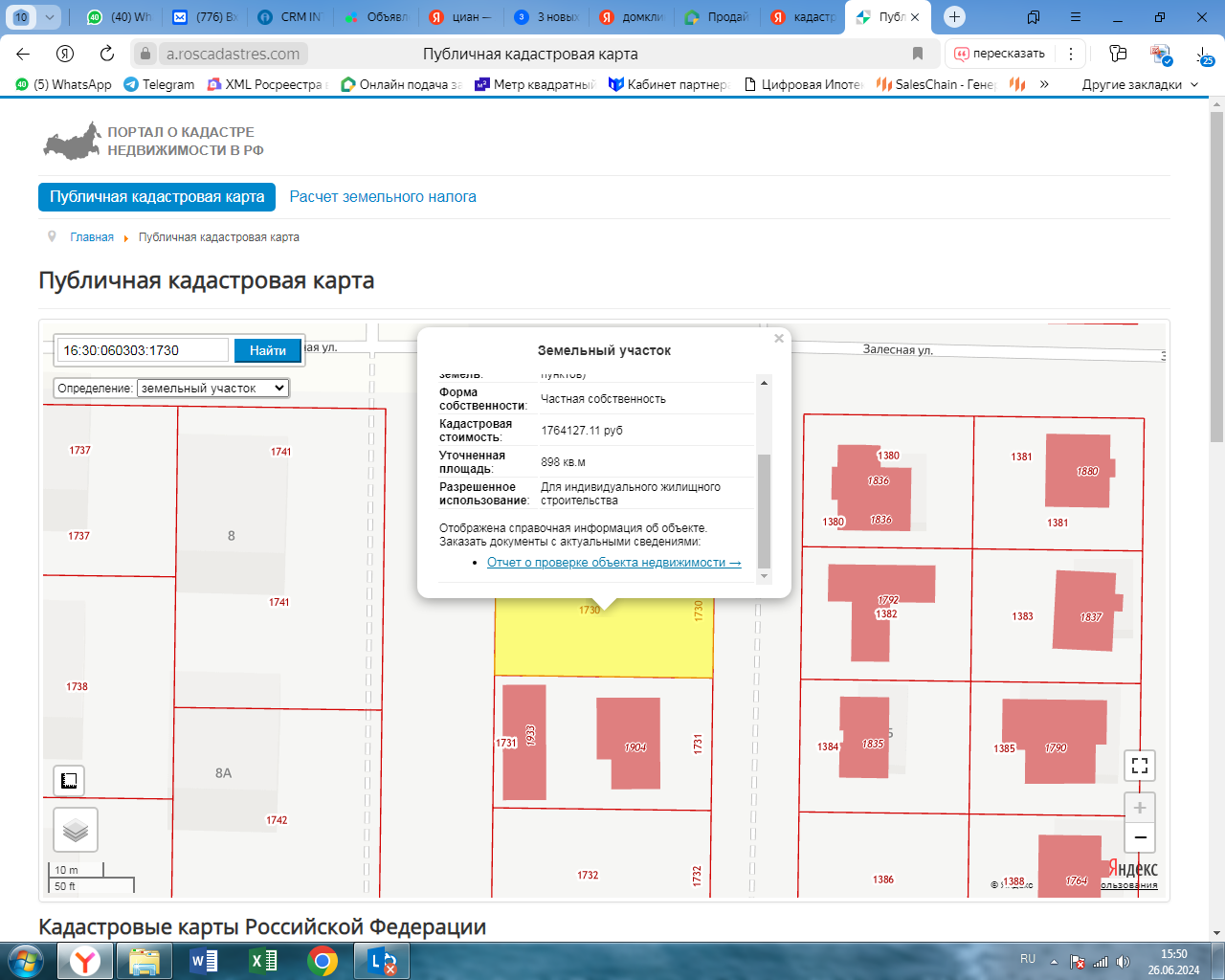Open Расчет земельного налога tab
The height and width of the screenshot is (980, 1225).
(383, 197)
